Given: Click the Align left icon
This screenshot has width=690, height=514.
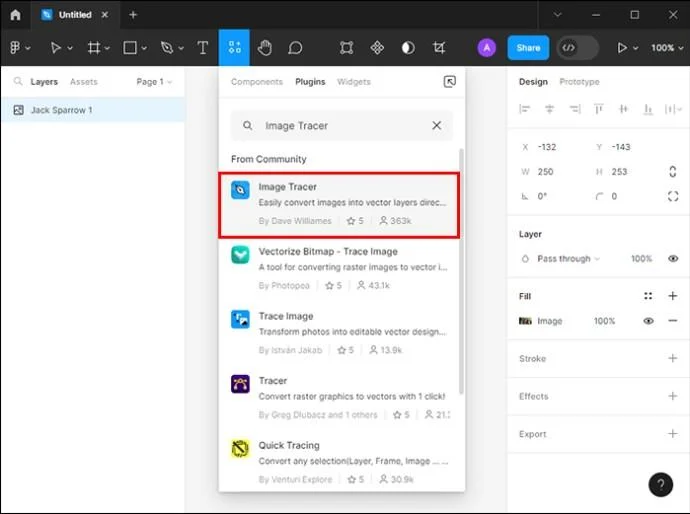Looking at the screenshot, I should (525, 109).
